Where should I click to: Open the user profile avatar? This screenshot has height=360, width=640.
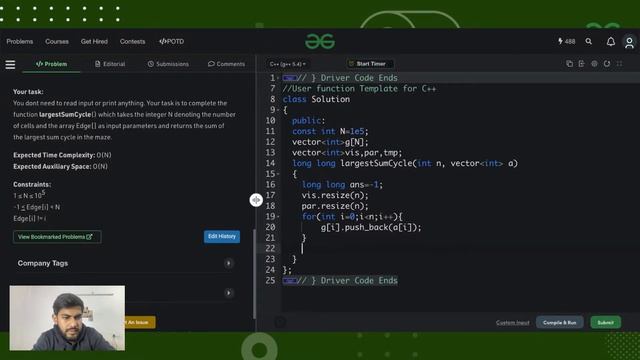(629, 42)
